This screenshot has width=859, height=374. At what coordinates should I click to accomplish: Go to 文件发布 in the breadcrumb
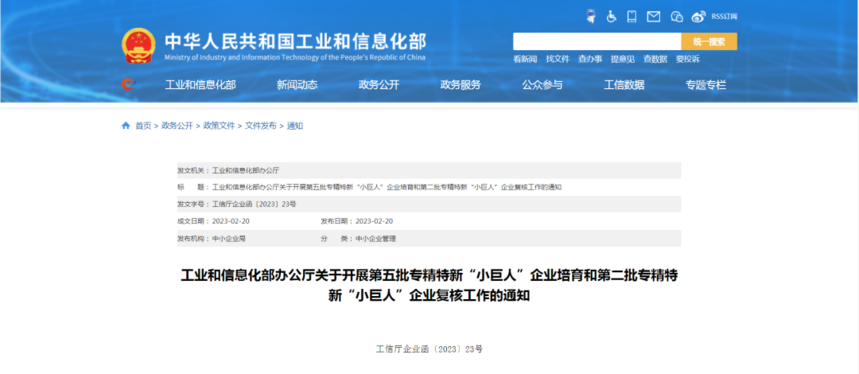[x=261, y=125]
